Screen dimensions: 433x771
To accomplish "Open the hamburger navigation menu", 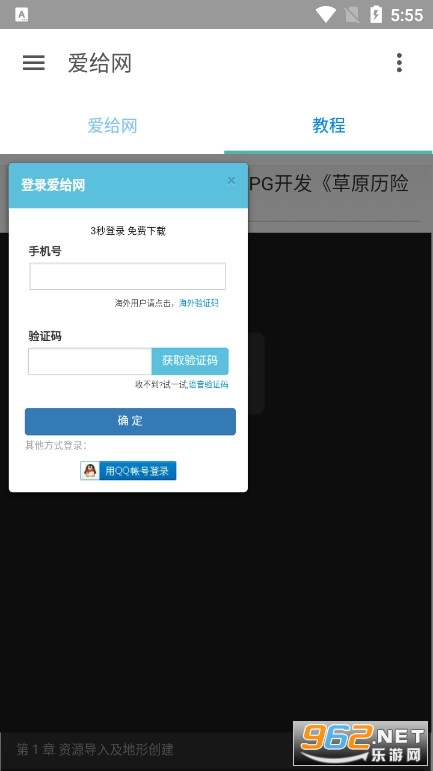I will tap(33, 63).
